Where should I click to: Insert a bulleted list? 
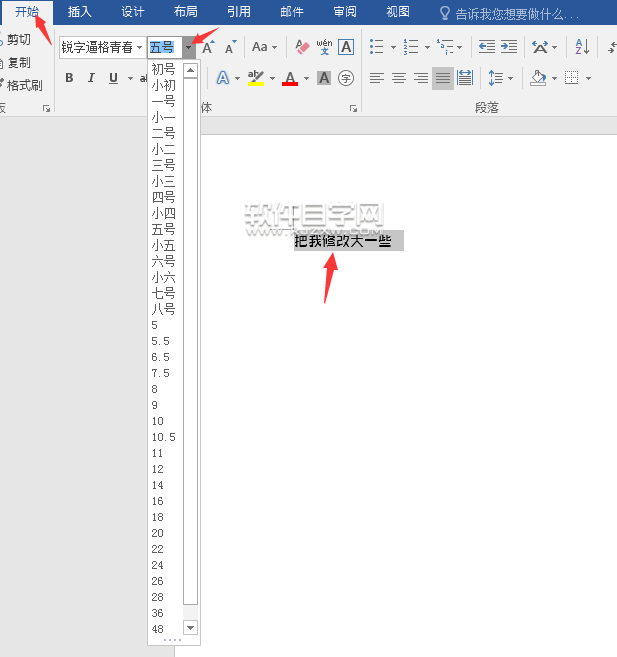click(x=377, y=47)
